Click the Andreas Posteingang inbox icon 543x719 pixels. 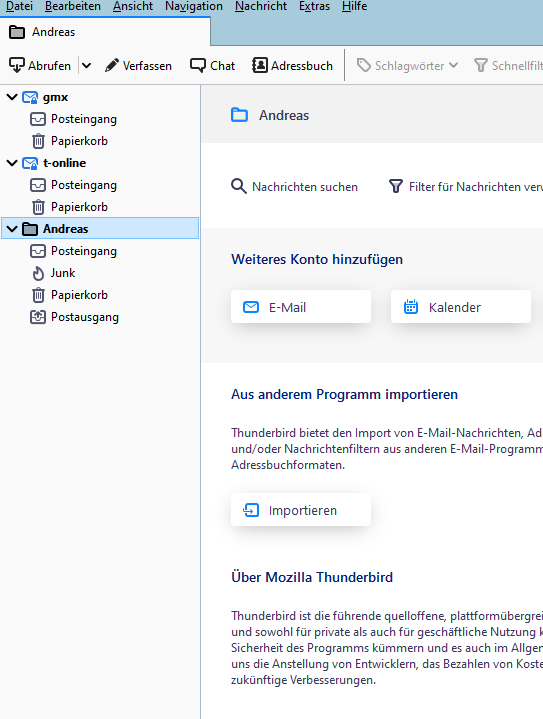[38, 251]
